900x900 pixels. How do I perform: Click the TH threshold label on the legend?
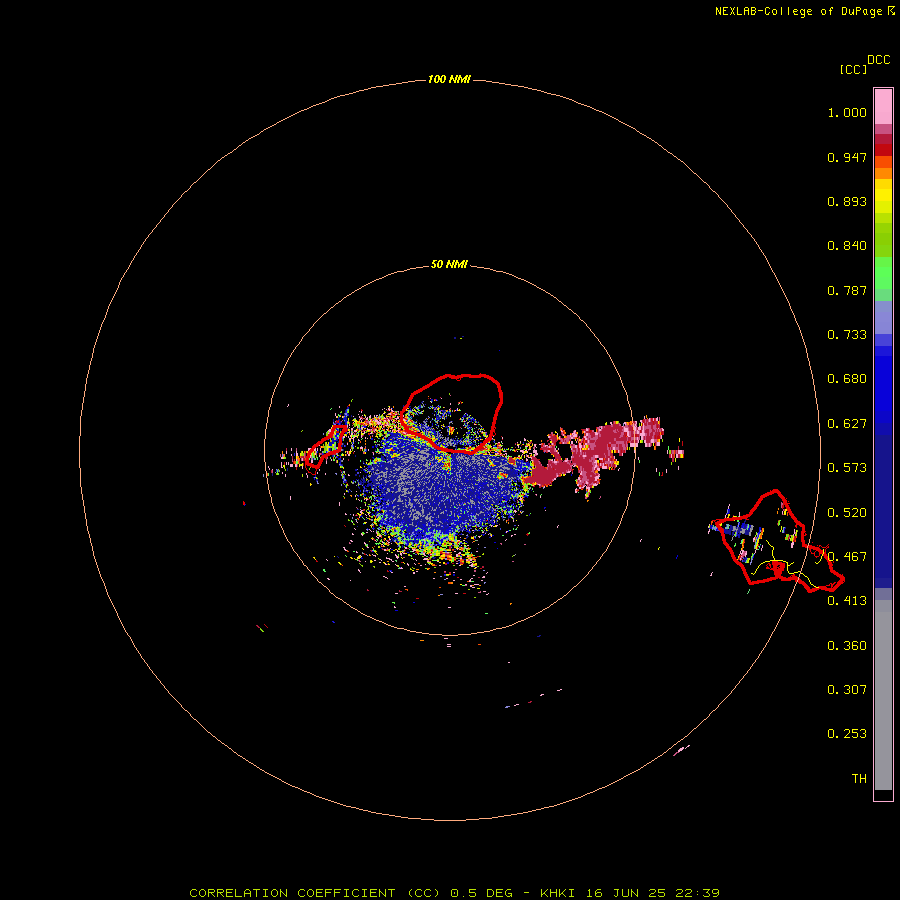click(x=859, y=779)
